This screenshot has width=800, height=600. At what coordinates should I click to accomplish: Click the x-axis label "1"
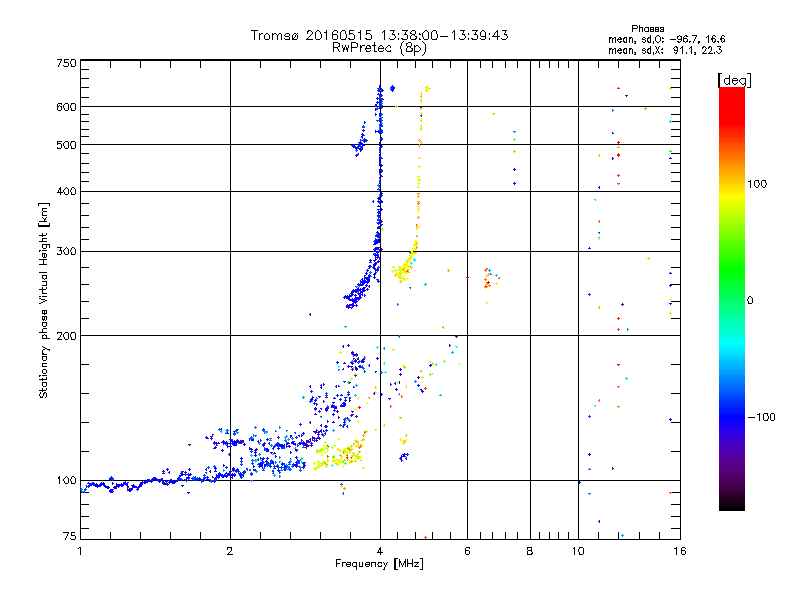point(80,551)
